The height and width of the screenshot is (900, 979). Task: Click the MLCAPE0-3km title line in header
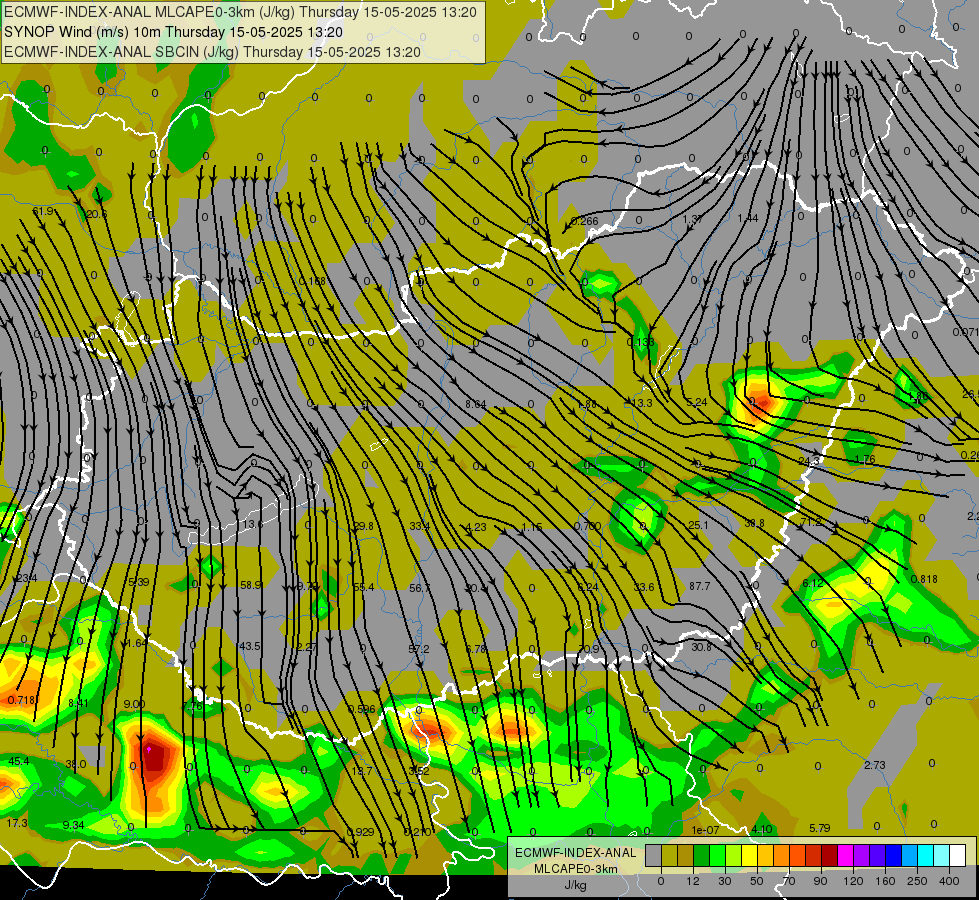tap(240, 12)
